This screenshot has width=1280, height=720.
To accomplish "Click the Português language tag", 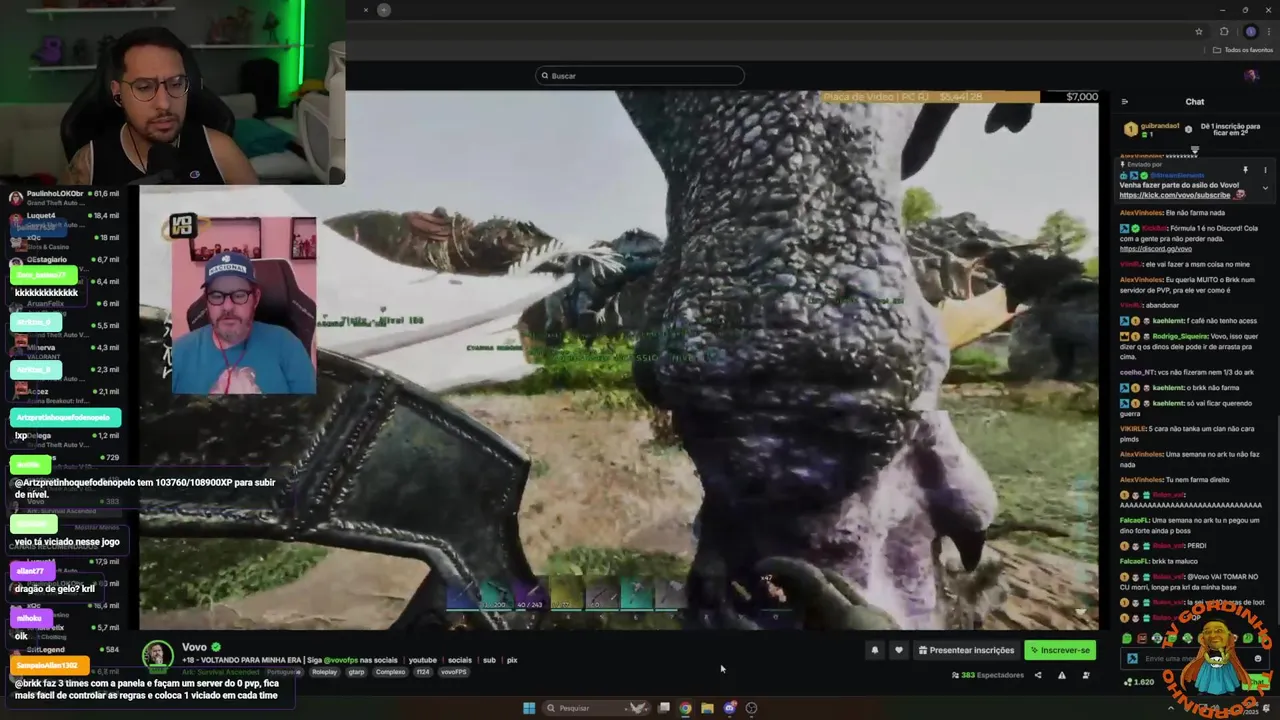I will [x=283, y=672].
